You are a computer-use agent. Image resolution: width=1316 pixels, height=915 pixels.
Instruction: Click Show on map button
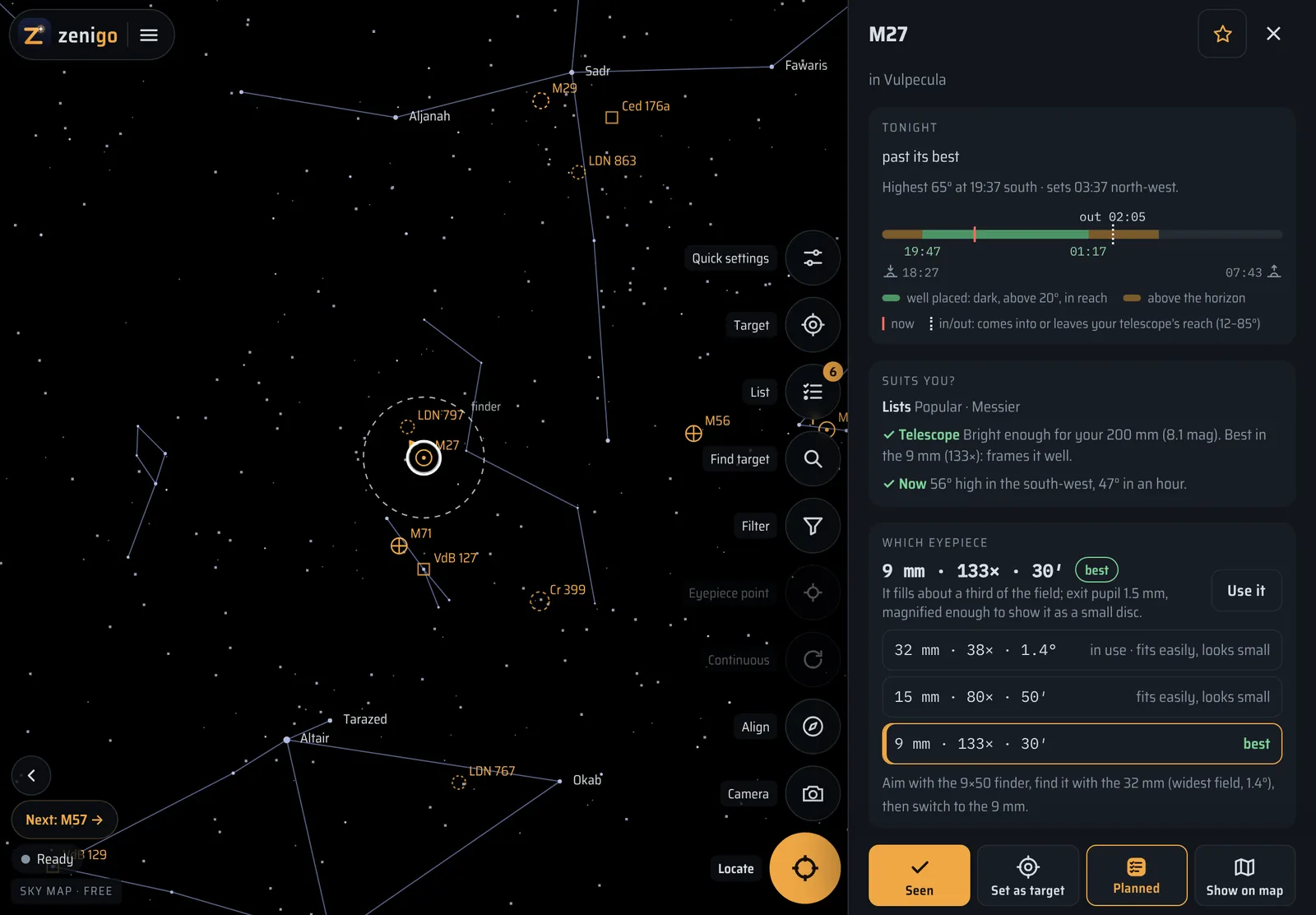click(x=1244, y=876)
